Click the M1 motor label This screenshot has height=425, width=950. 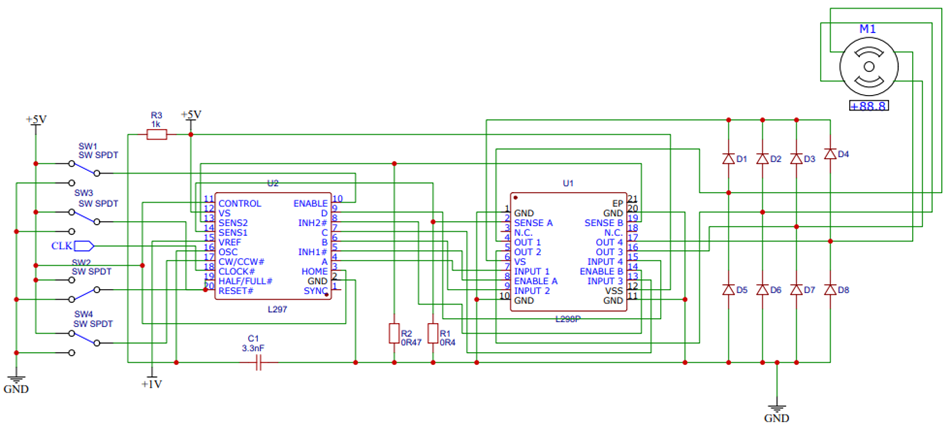pyautogui.click(x=868, y=28)
